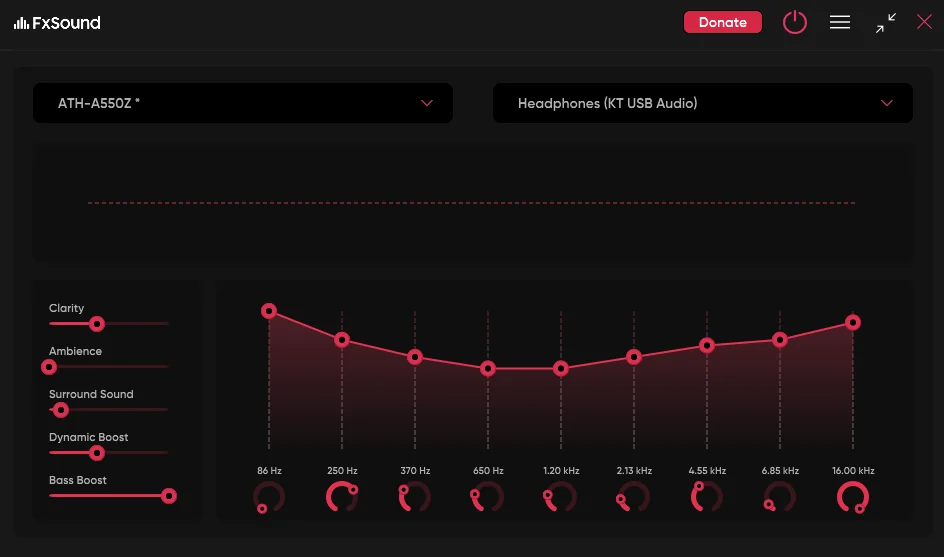
Task: Select the 6.85 kHz EQ band point
Action: (780, 340)
